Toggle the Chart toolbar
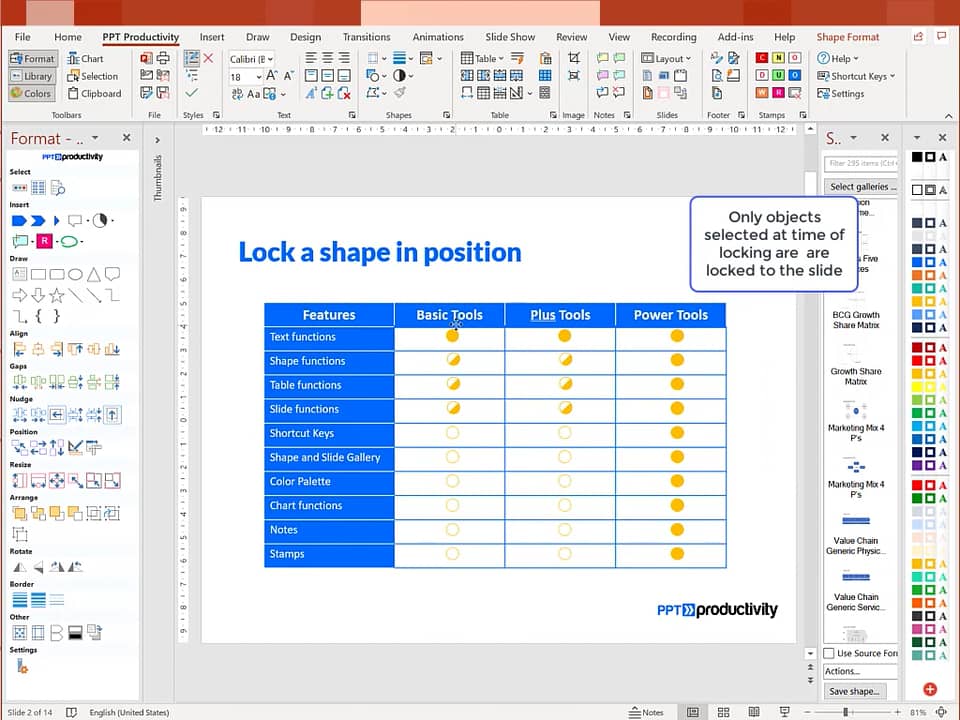This screenshot has width=960, height=720. (x=85, y=59)
